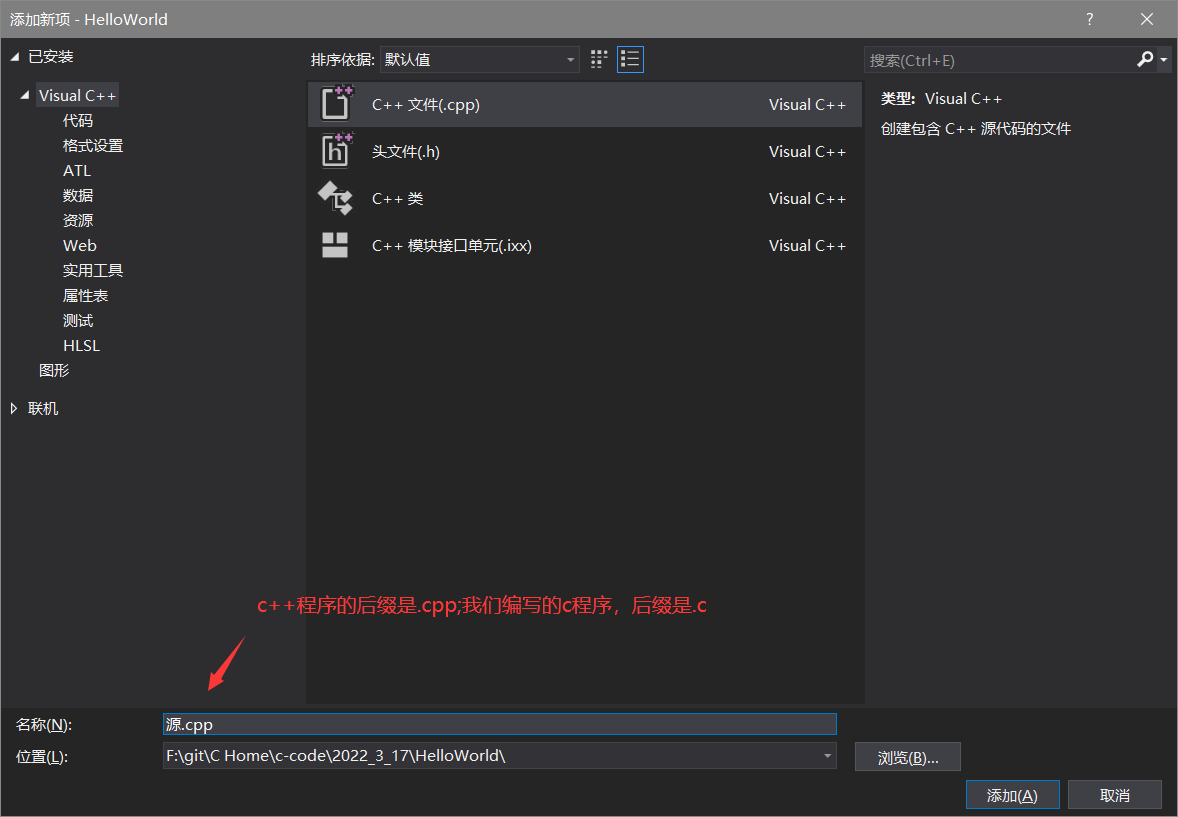The width and height of the screenshot is (1178, 817).
Task: Select the 已安装 tree item
Action: coord(50,57)
